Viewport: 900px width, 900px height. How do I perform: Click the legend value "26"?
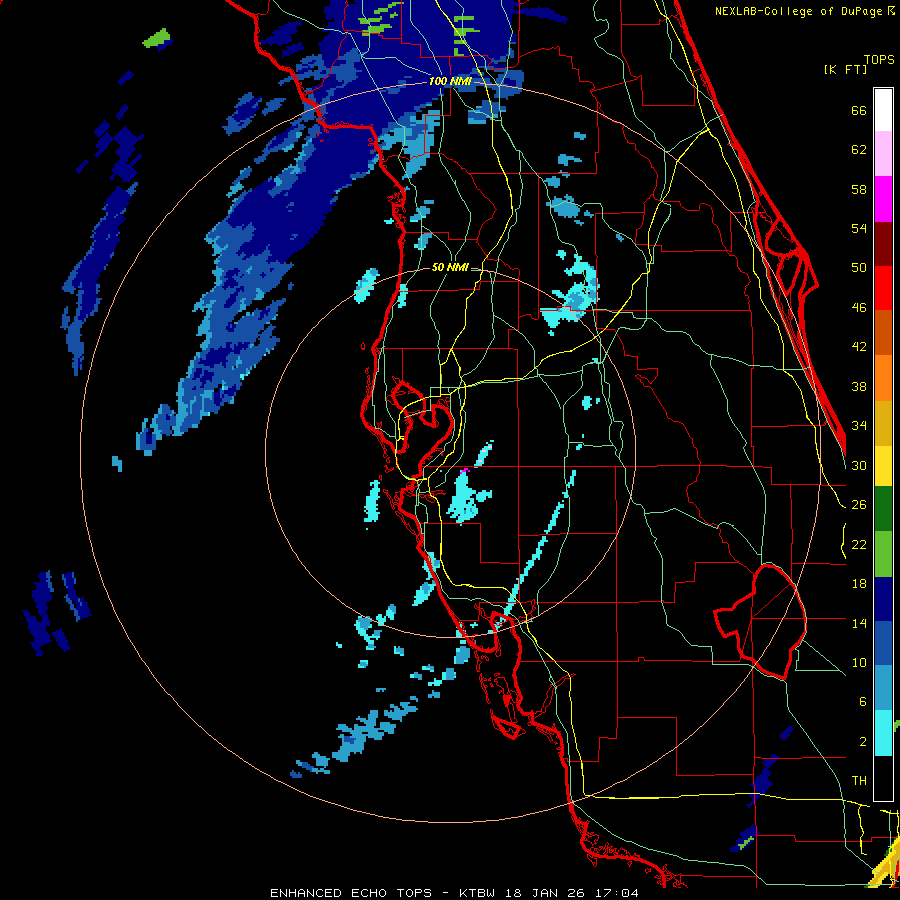[x=859, y=505]
